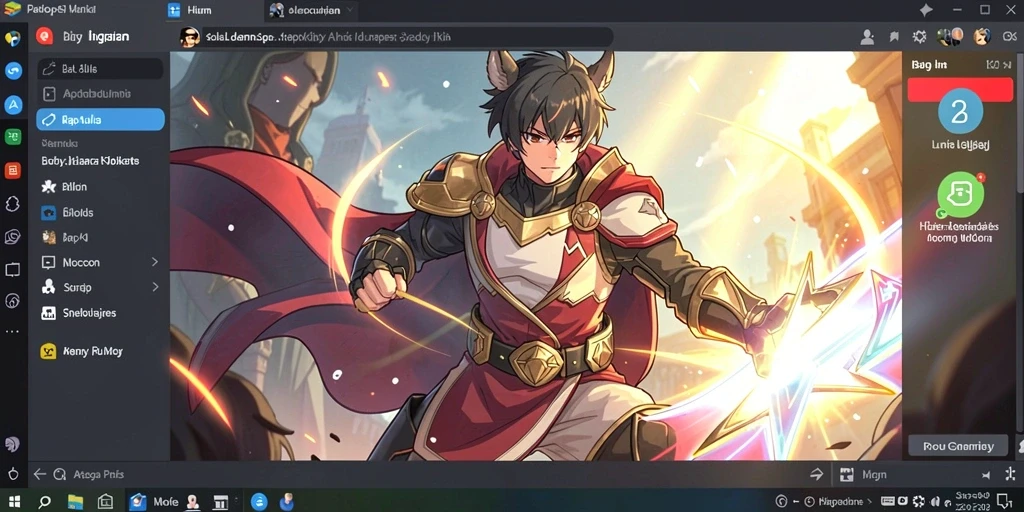Select the blue swirl icon in left rail
Image resolution: width=1024 pixels, height=512 pixels.
click(x=13, y=71)
